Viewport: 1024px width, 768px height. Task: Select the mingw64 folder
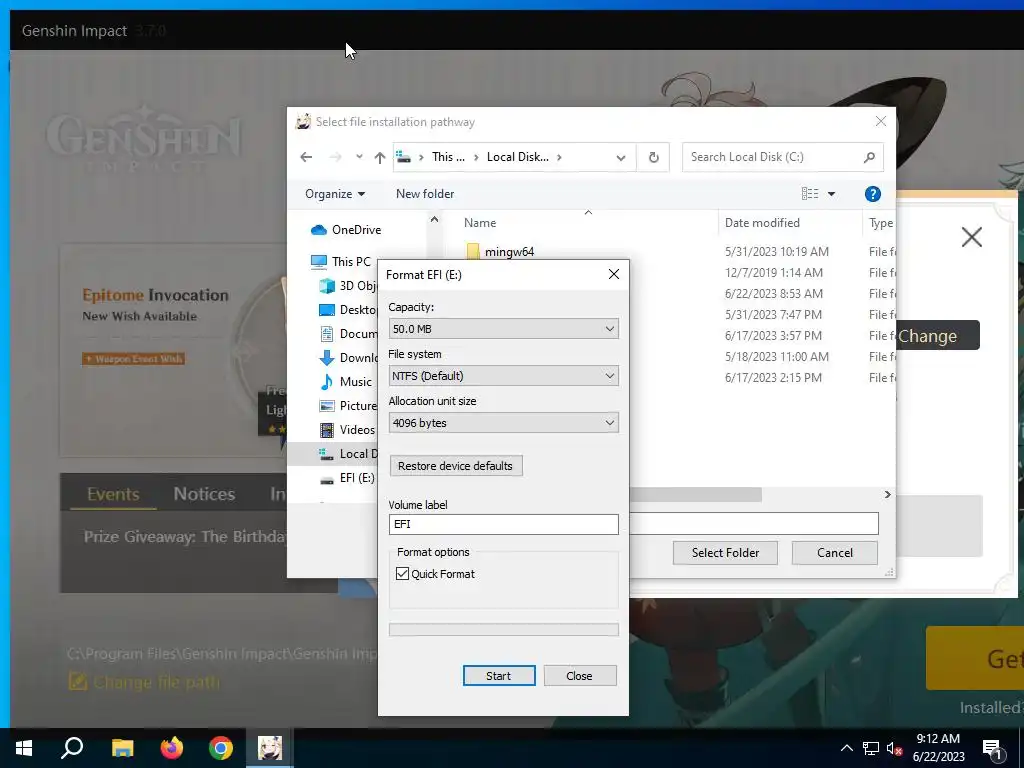pos(501,251)
